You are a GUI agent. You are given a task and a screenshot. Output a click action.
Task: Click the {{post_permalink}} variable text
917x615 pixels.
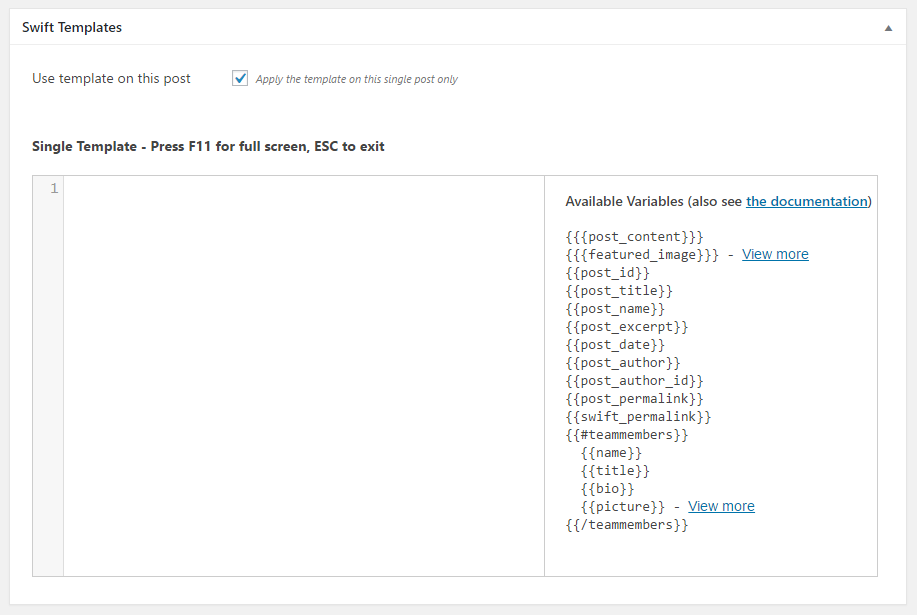coord(634,399)
